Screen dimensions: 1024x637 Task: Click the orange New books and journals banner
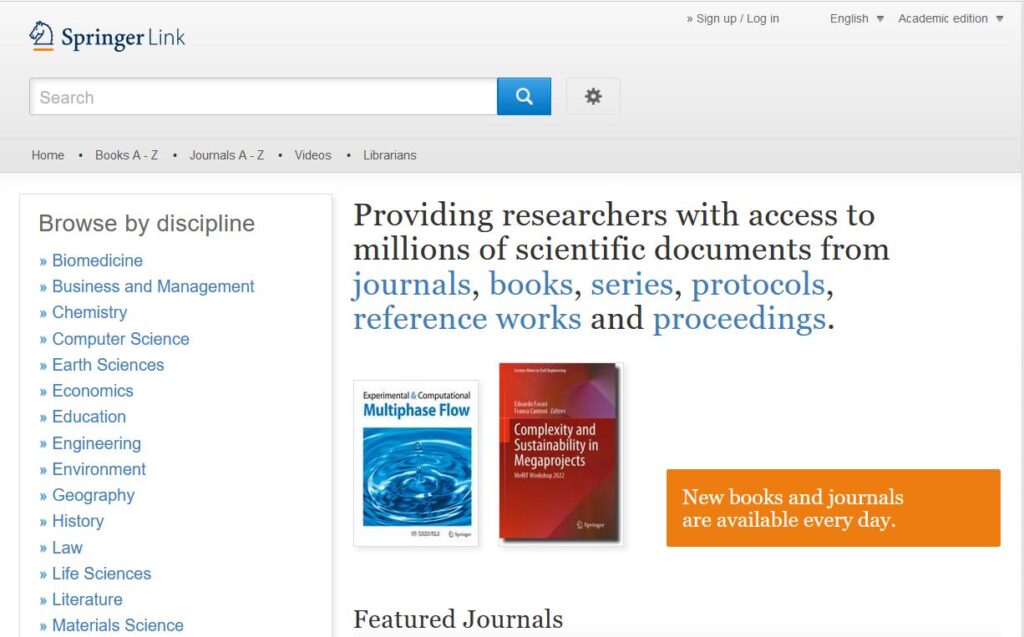point(833,508)
